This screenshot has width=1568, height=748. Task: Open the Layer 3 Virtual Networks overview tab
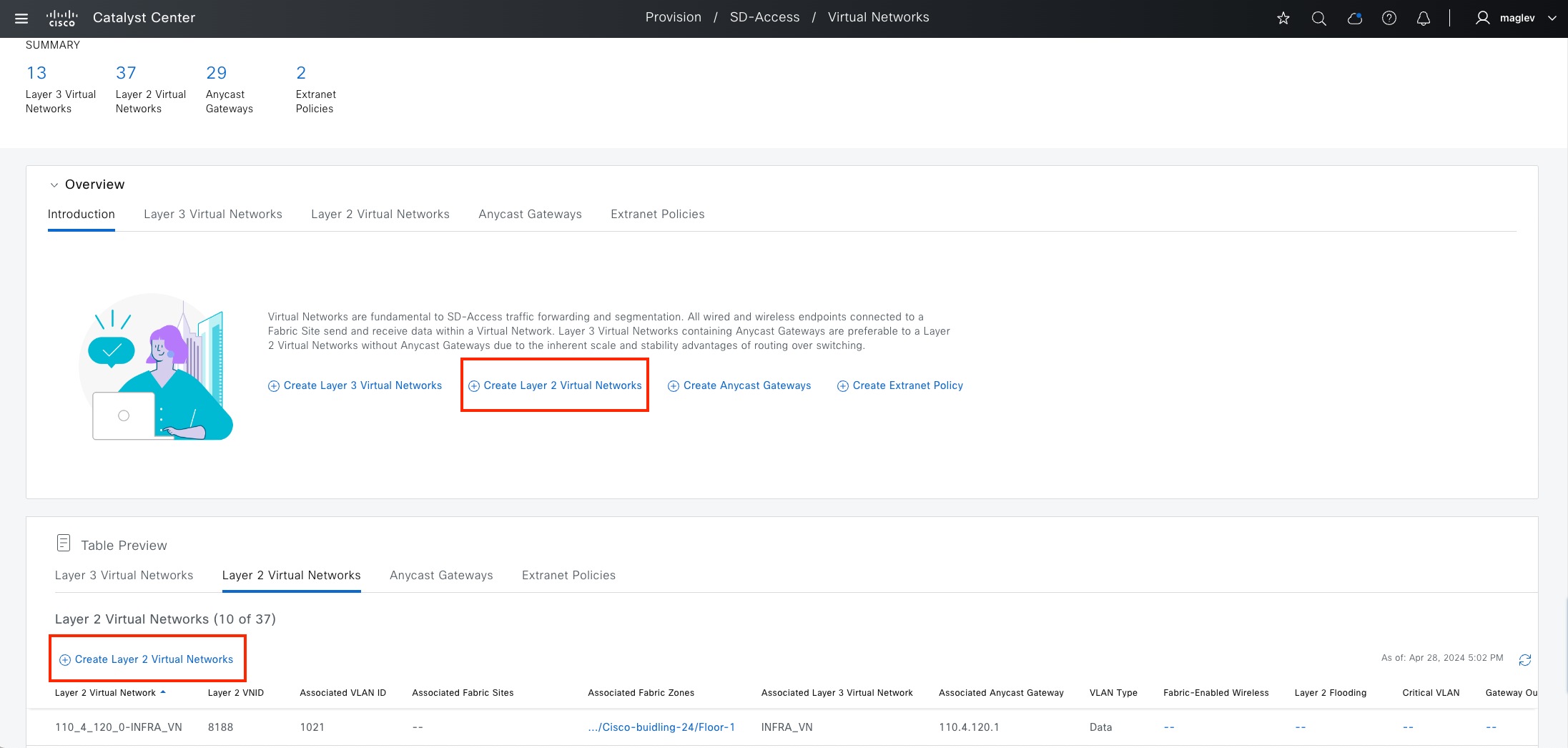[212, 215]
